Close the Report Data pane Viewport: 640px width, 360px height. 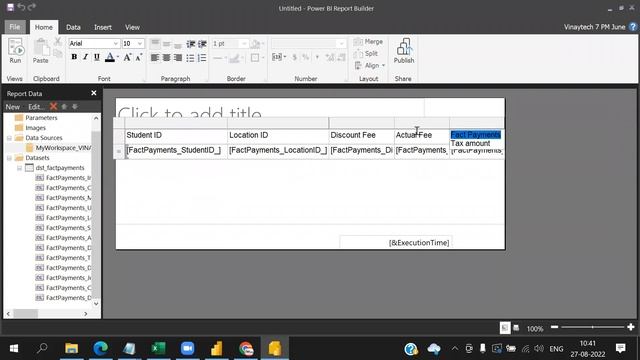coord(94,93)
